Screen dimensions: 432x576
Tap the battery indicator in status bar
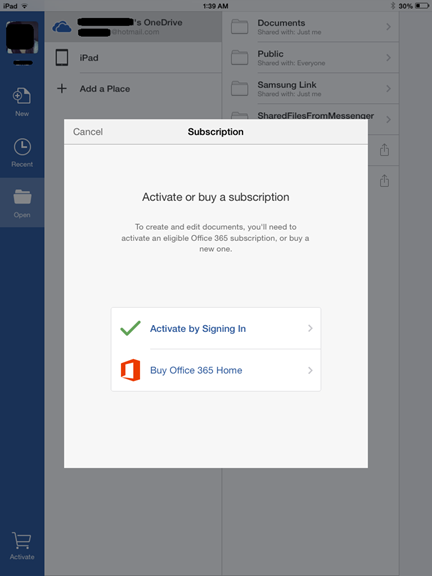click(422, 6)
